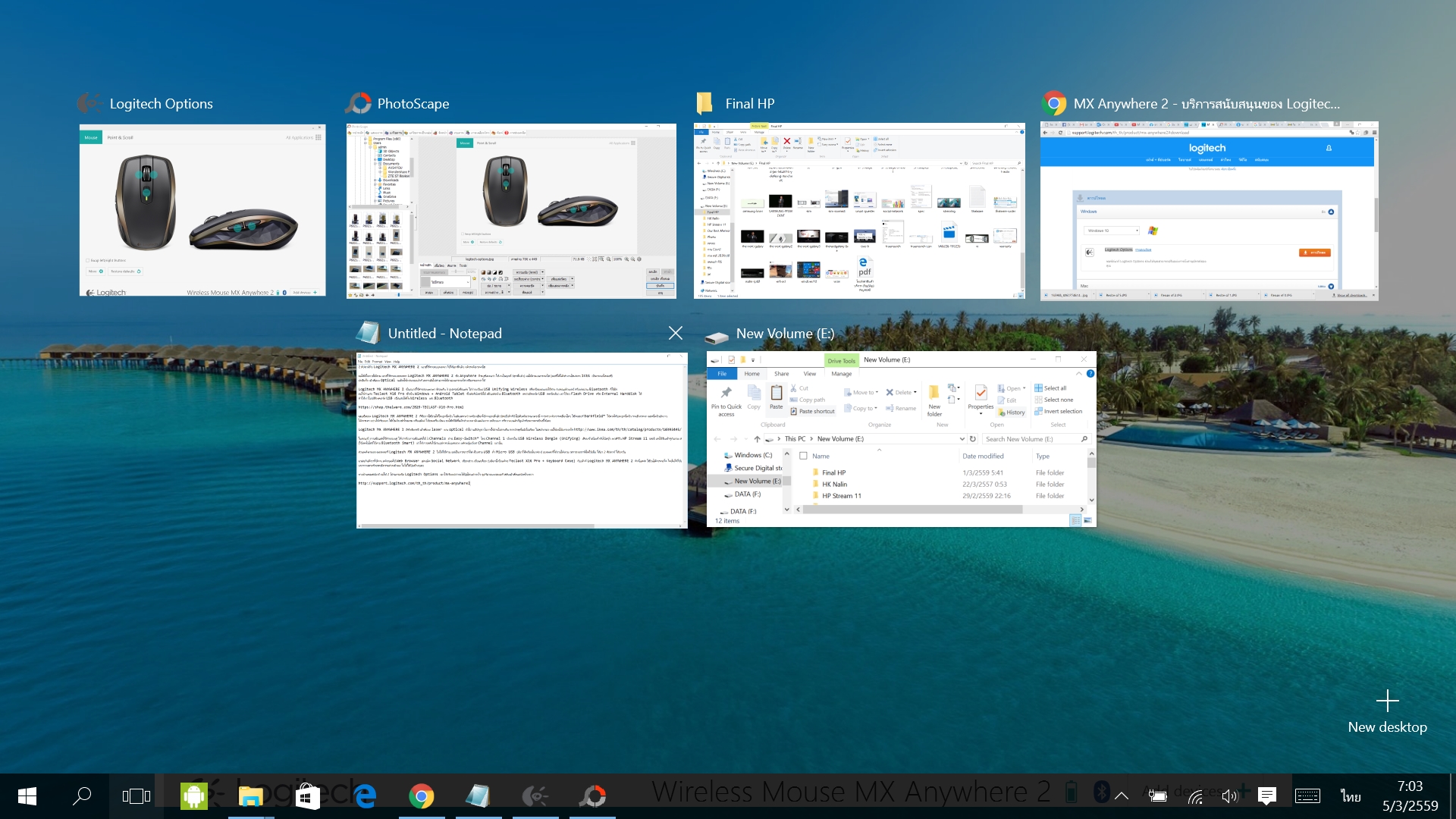This screenshot has width=1456, height=819.
Task: Toggle touch keyboard tray button
Action: [x=1307, y=795]
